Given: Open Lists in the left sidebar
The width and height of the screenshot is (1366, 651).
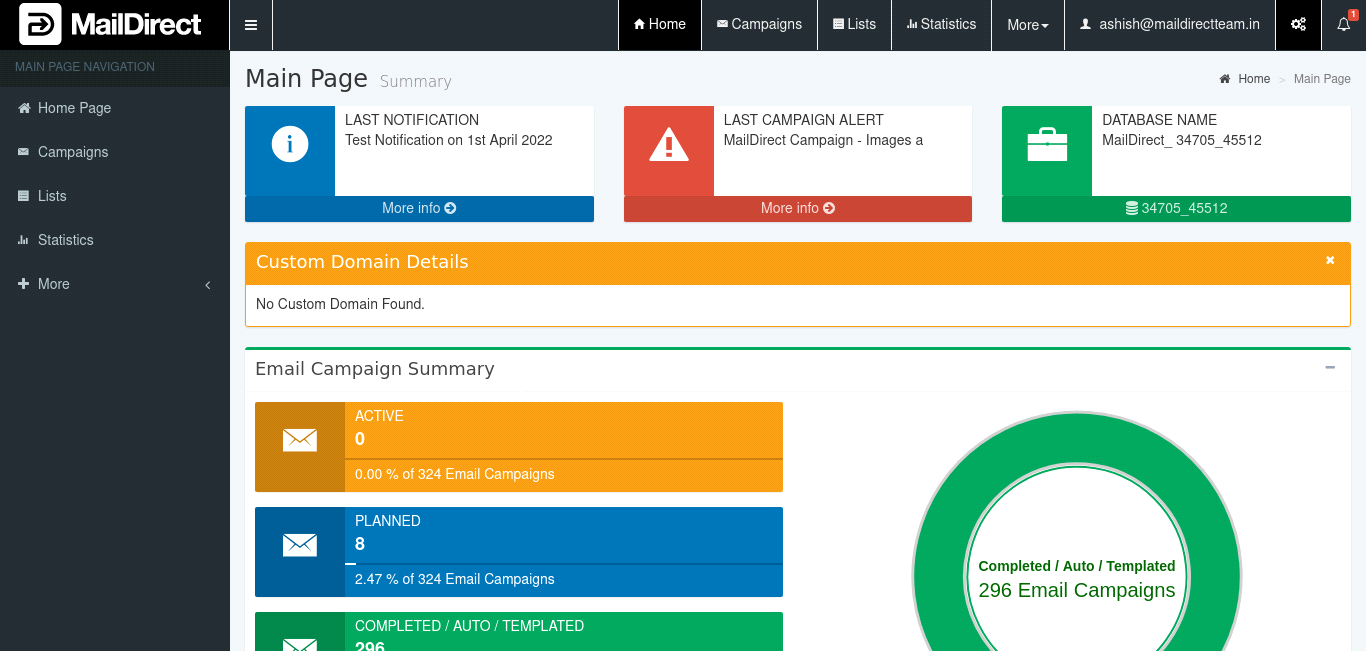Looking at the screenshot, I should point(52,196).
